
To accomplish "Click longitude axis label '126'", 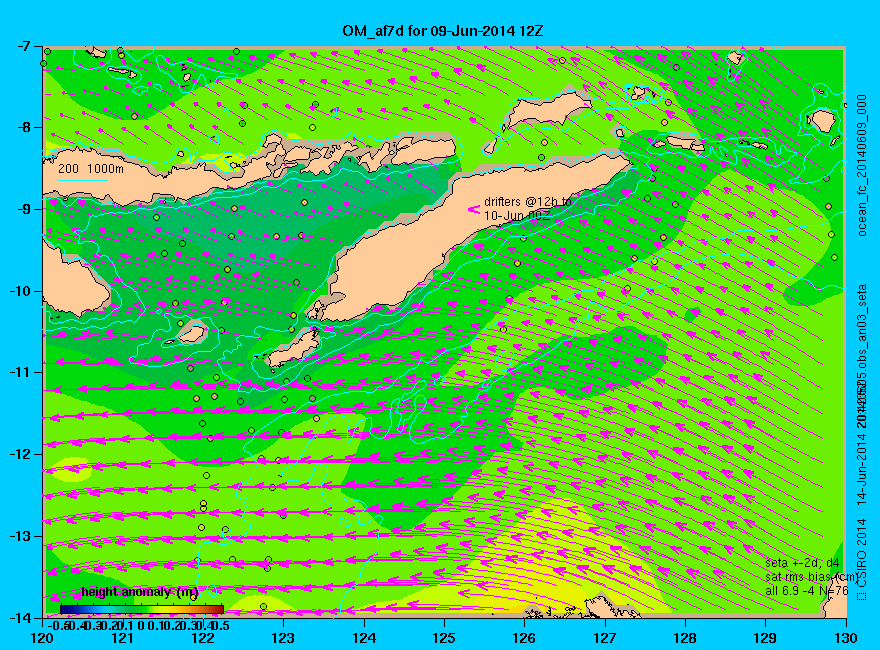I will 525,638.
